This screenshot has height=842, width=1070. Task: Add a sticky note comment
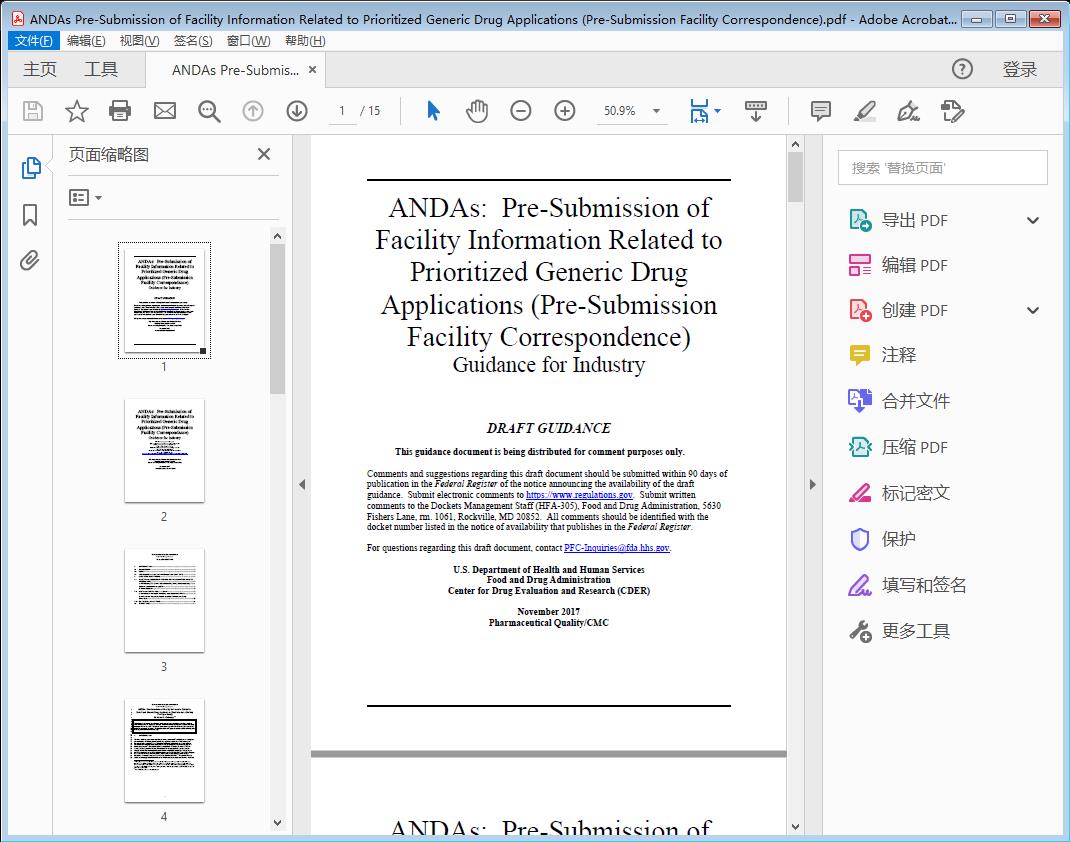click(x=820, y=111)
